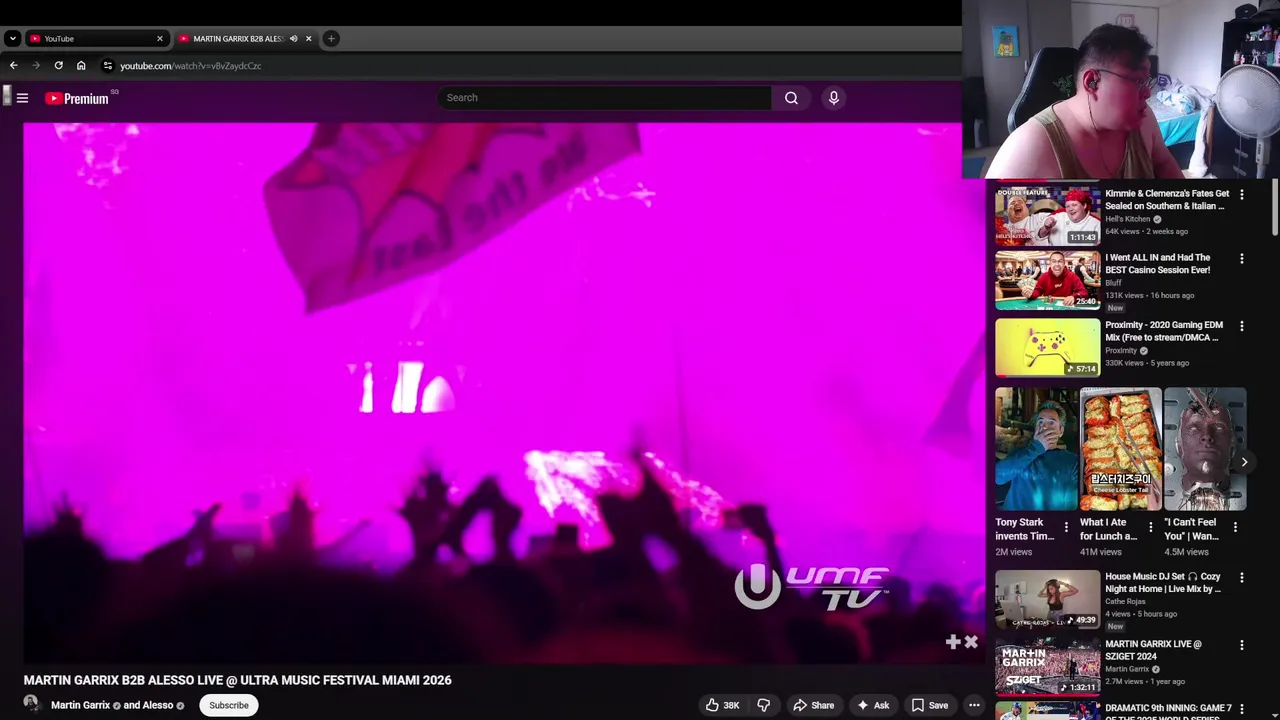Open options for Went ALL IN casino video

[1242, 259]
